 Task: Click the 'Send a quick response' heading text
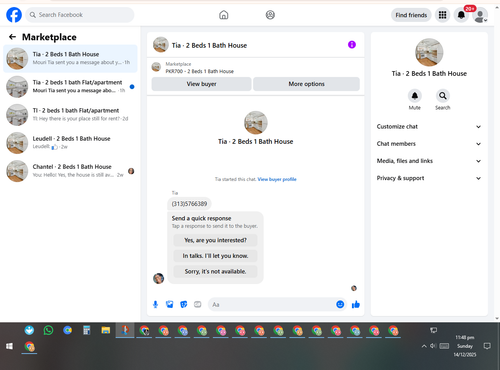coord(201,218)
